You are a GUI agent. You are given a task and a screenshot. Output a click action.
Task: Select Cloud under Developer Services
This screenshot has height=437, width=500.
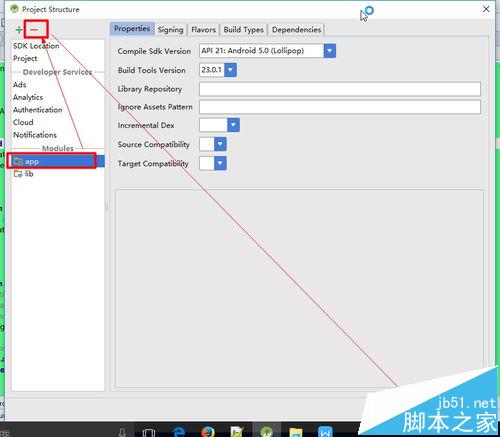[23, 122]
